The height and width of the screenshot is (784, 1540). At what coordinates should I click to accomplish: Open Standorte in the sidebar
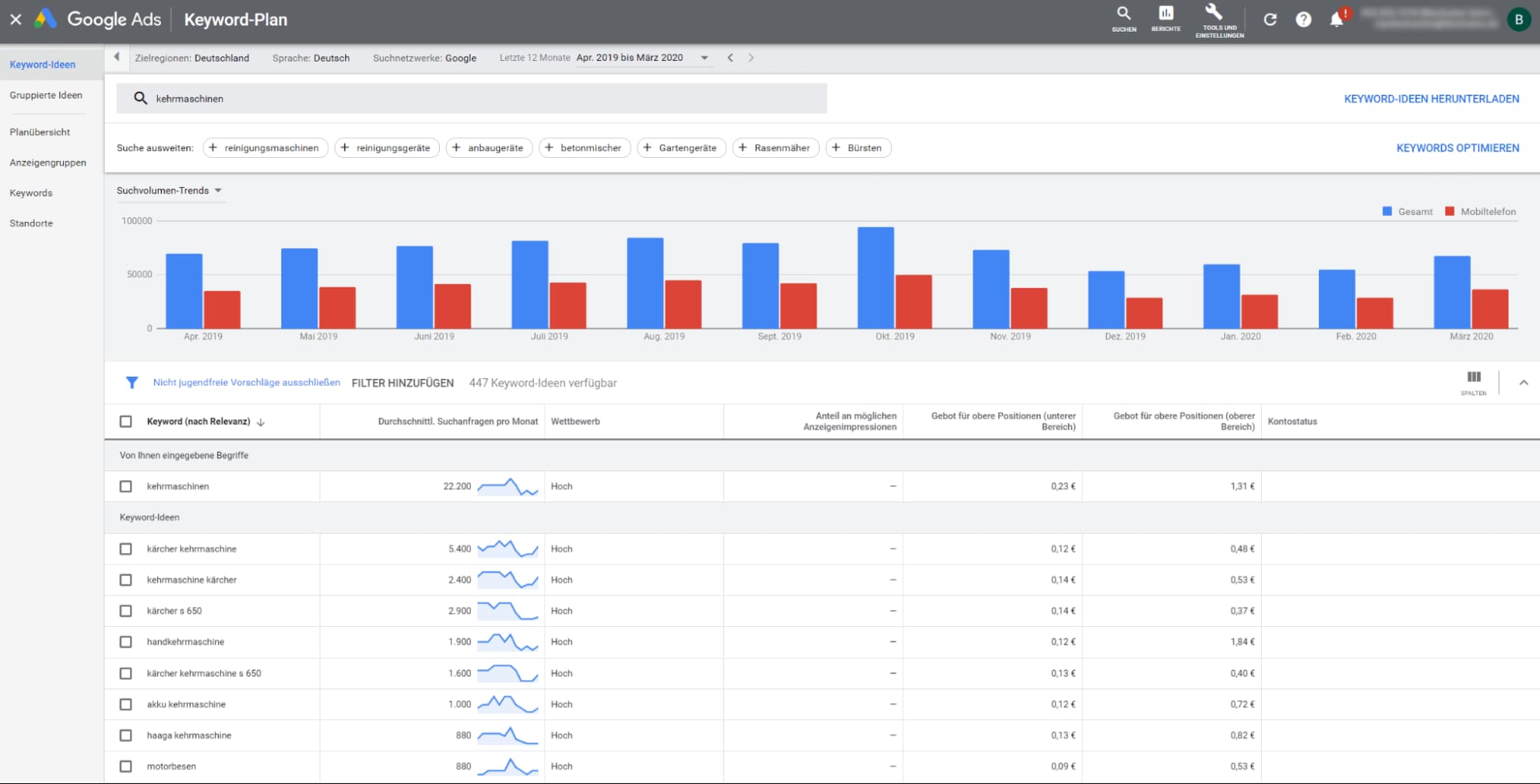point(31,223)
